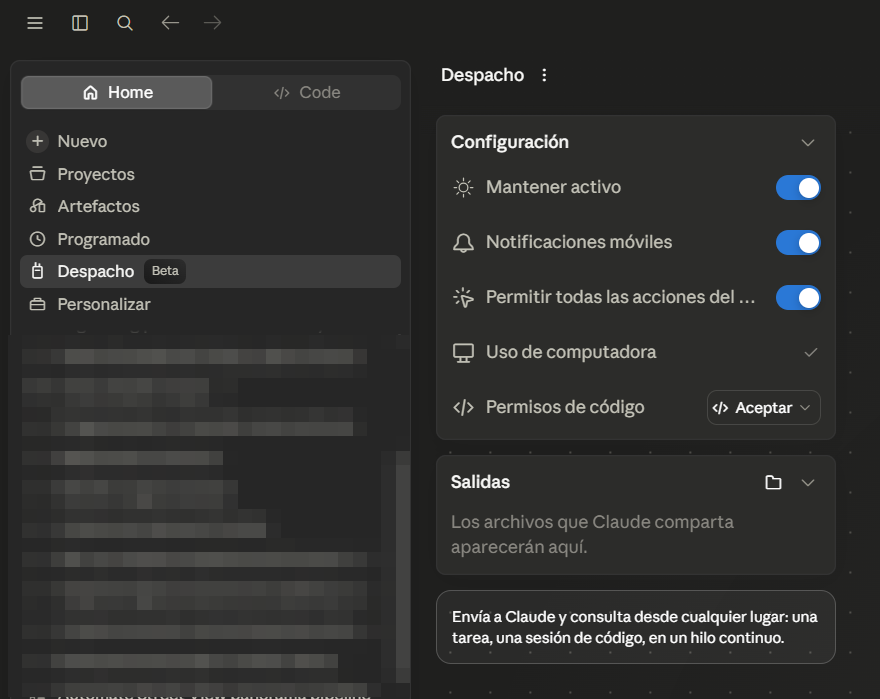Click the Personalizar briefcase icon
Viewport: 880px width, 699px height.
(38, 304)
